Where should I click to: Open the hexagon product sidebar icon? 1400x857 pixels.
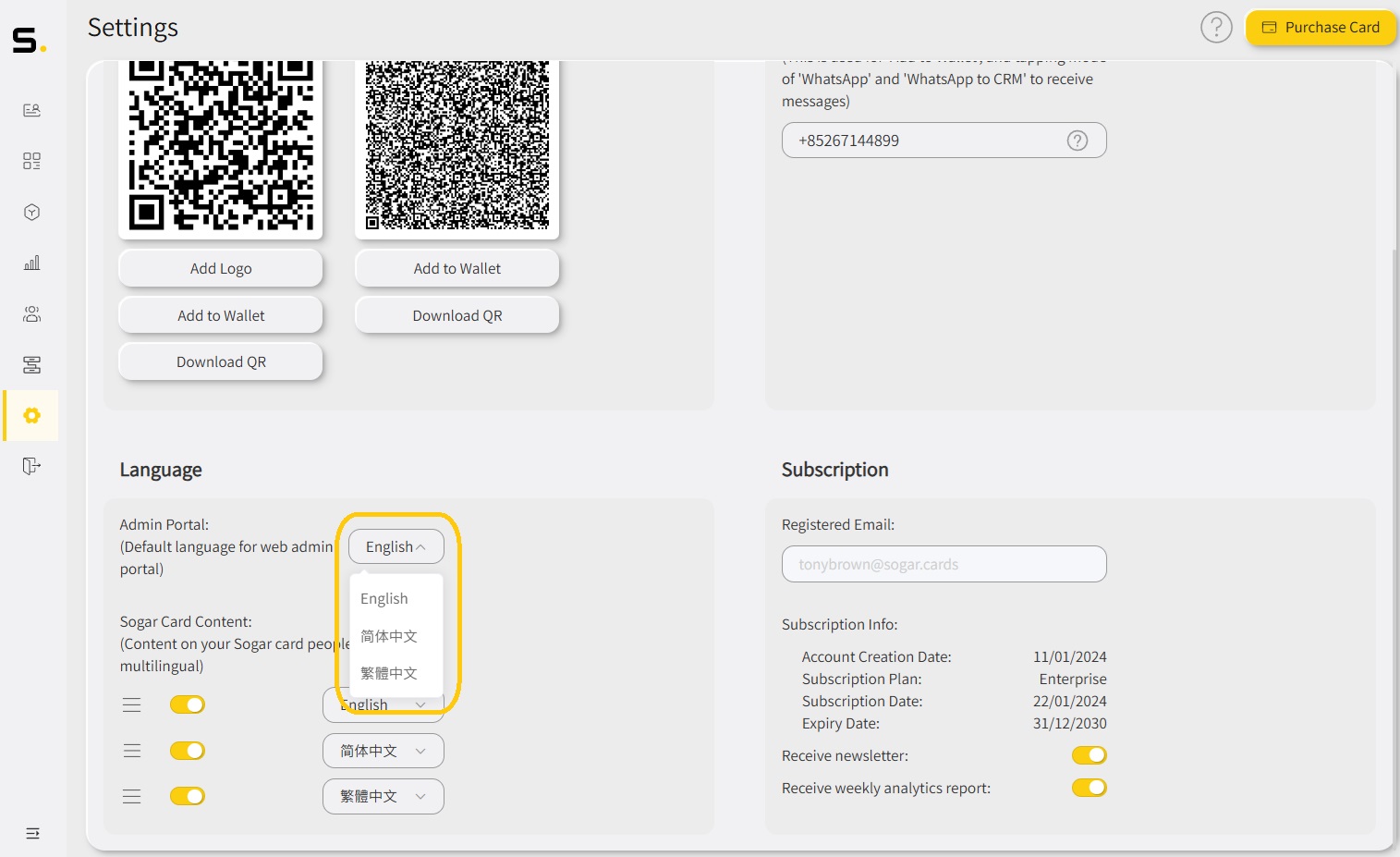(31, 212)
